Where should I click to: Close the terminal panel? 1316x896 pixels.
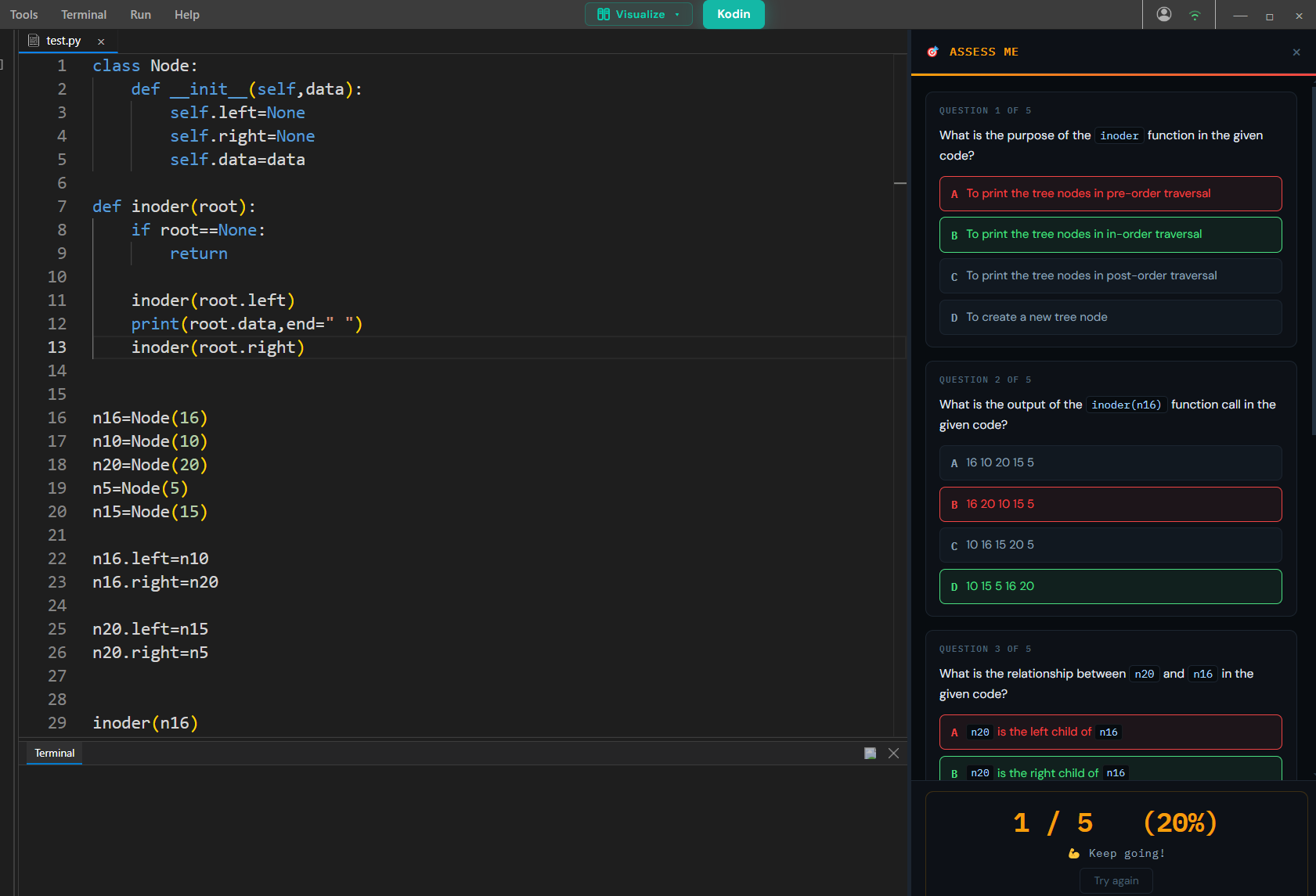(893, 753)
